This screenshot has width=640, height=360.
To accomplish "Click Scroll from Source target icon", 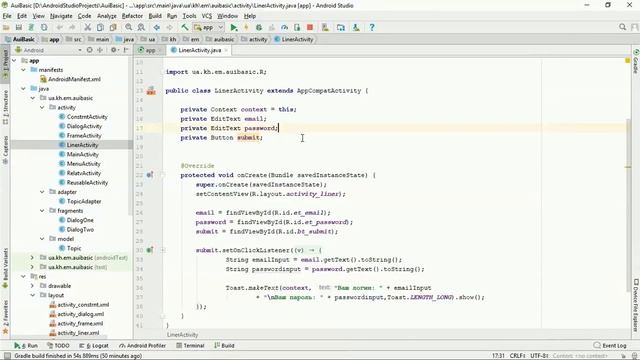I will coord(90,50).
